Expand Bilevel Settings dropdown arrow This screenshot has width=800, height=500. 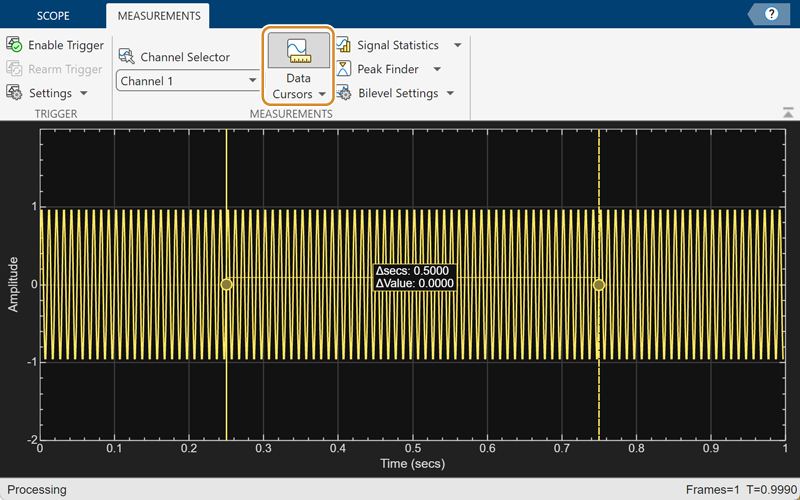click(x=450, y=93)
